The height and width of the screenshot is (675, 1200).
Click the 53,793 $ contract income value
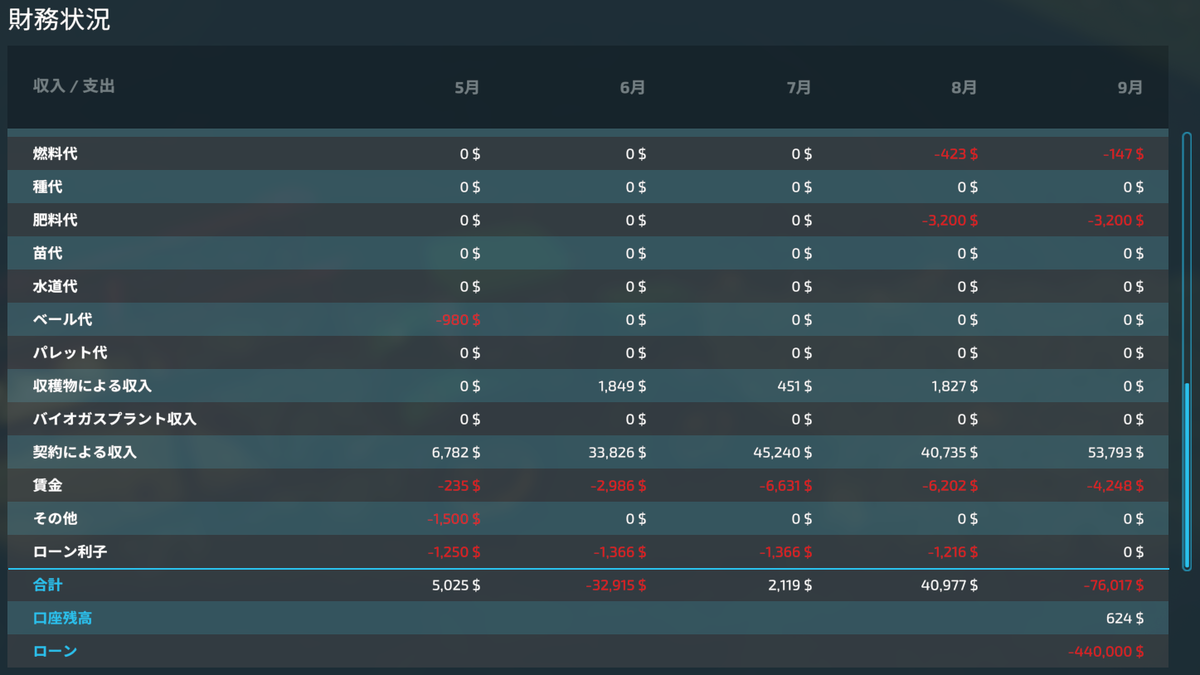point(1115,452)
